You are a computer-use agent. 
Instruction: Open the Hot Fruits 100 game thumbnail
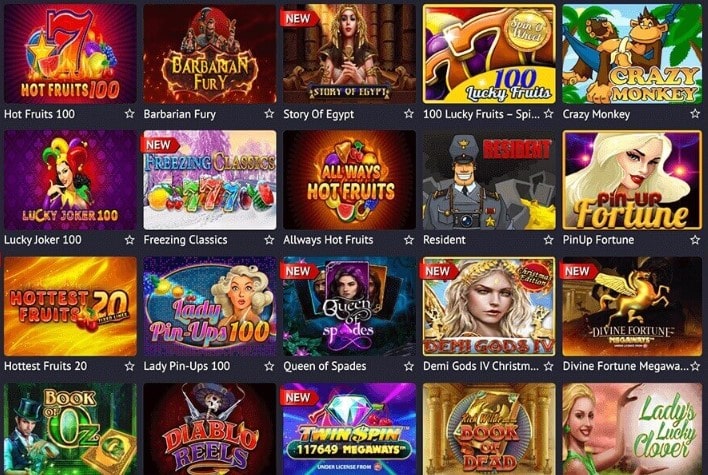click(70, 54)
